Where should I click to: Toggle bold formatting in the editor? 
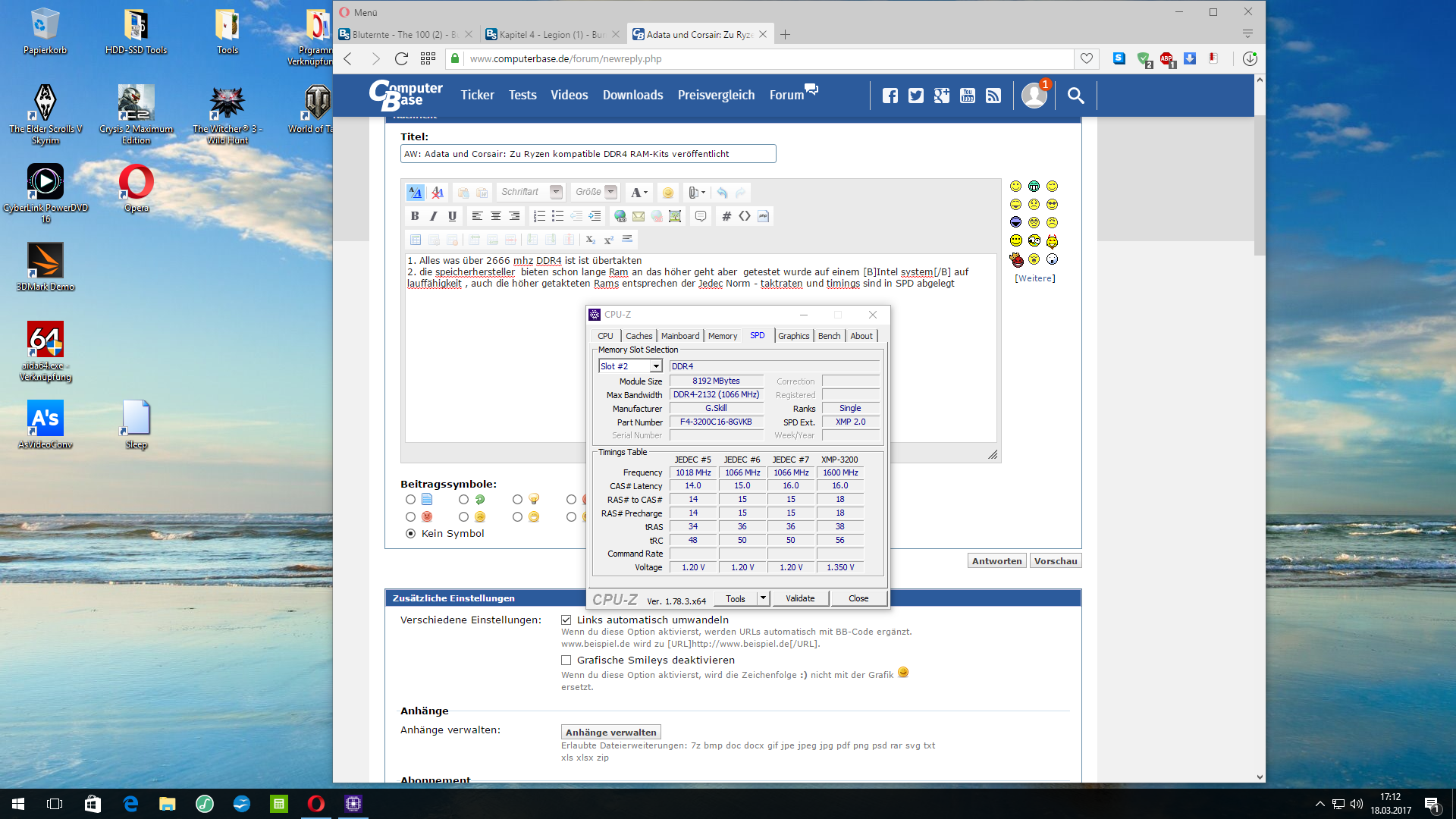(415, 216)
